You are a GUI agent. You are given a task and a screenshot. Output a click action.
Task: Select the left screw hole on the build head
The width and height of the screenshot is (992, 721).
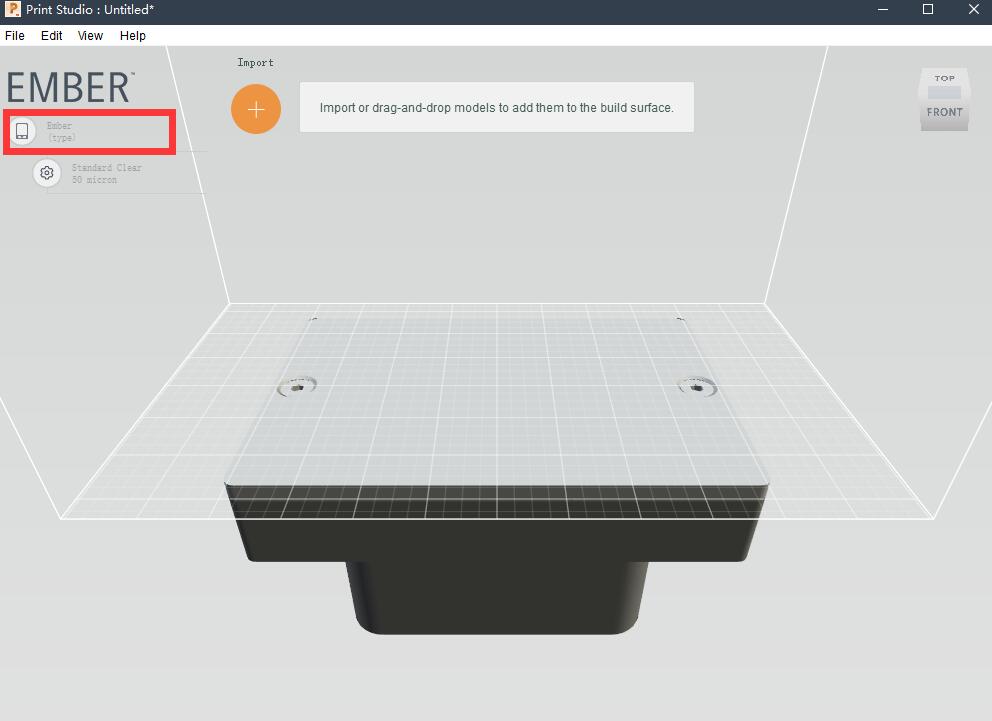[296, 385]
